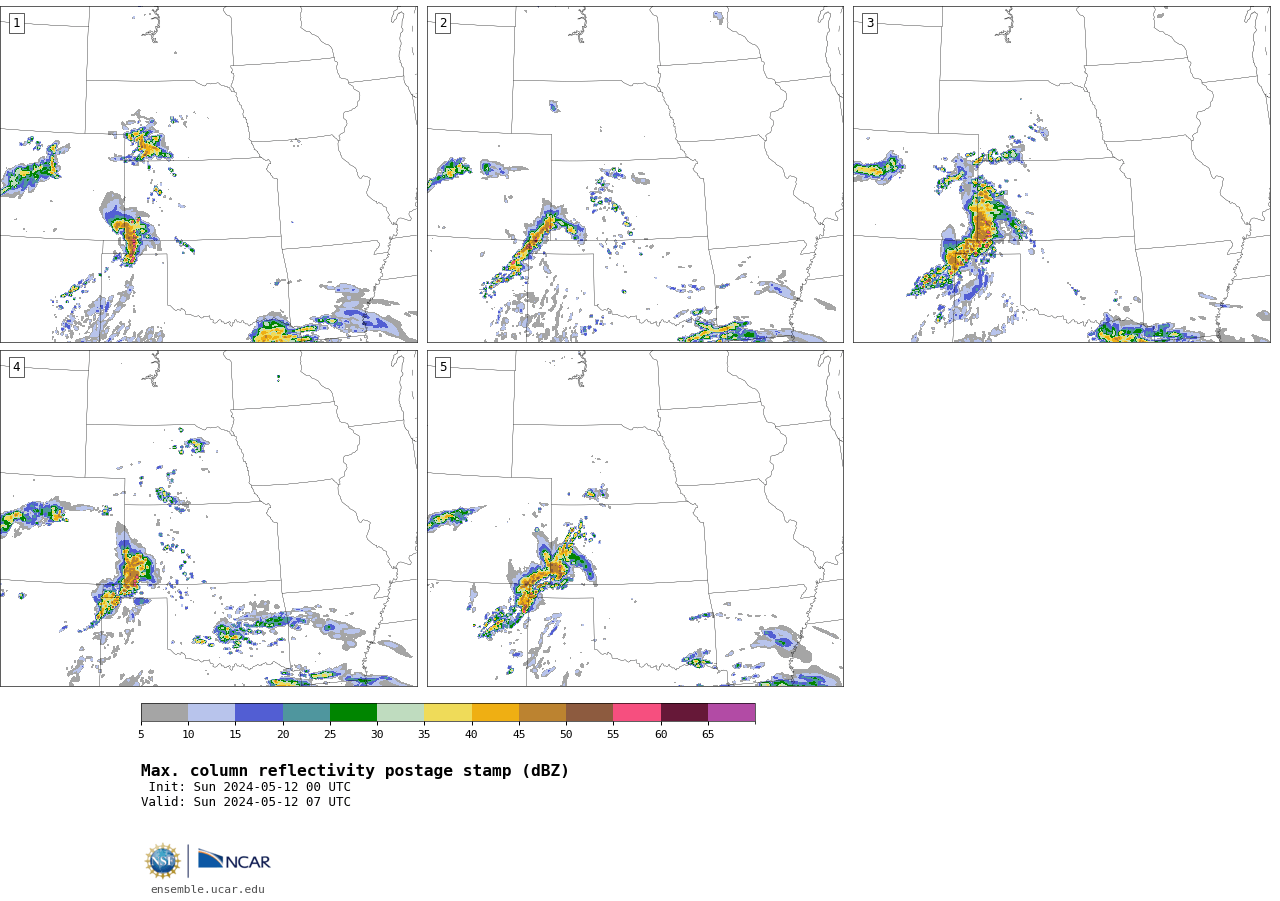The height and width of the screenshot is (901, 1280).
Task: Open ensemble member 5 reflectivity map
Action: 635,518
